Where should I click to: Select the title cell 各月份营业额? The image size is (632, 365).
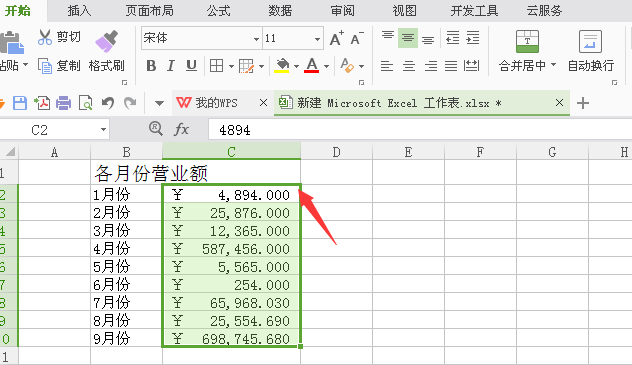pos(151,173)
